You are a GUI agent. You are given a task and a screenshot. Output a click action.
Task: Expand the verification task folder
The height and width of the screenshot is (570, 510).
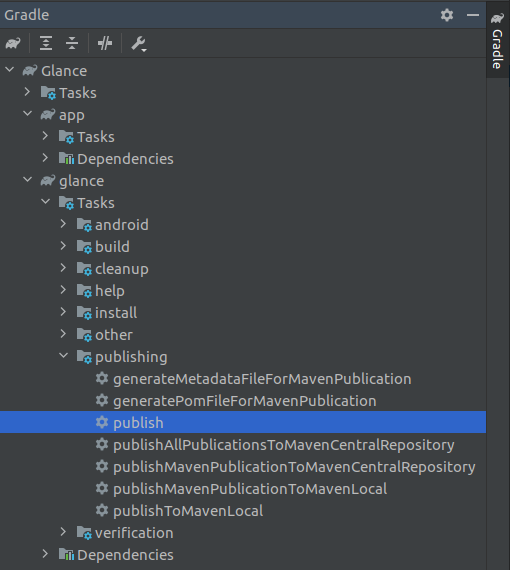pos(63,532)
